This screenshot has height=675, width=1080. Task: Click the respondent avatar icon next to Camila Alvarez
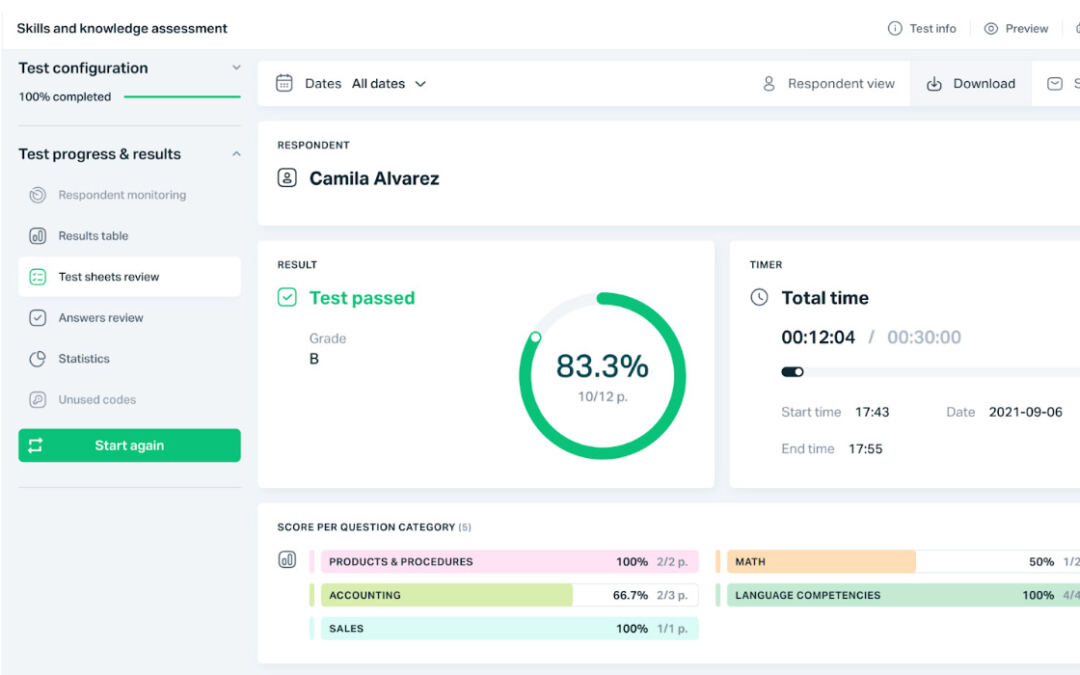(287, 178)
